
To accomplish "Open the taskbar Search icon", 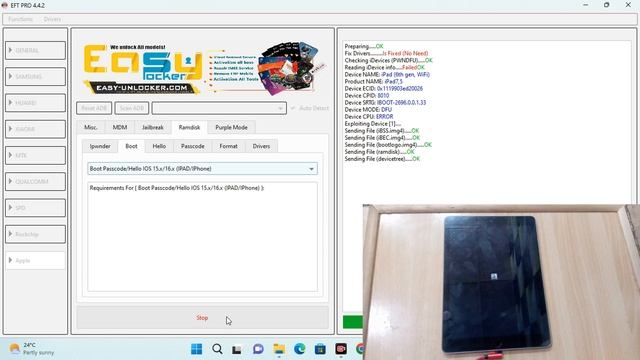I will 217,349.
